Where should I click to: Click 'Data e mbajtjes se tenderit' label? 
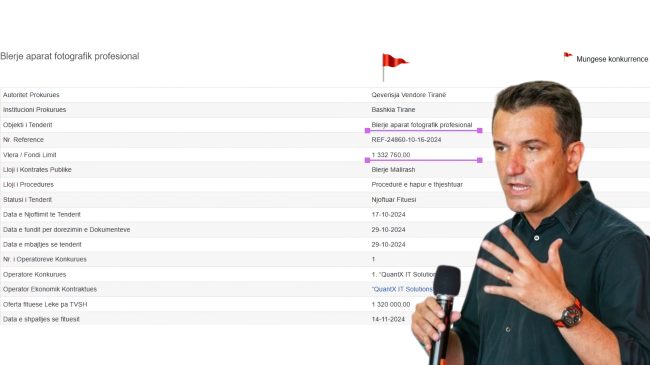(42, 244)
